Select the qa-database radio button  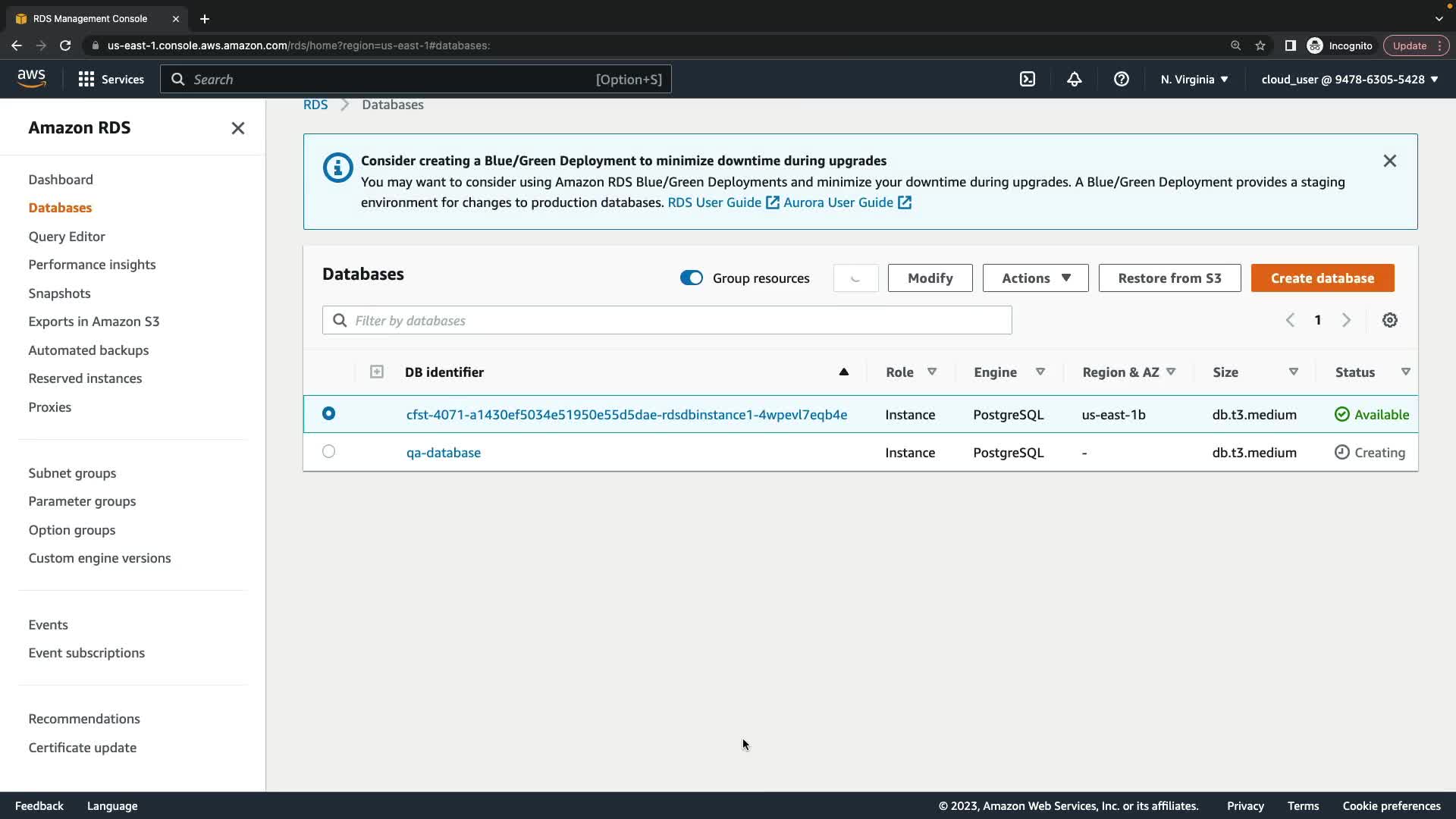pos(328,452)
